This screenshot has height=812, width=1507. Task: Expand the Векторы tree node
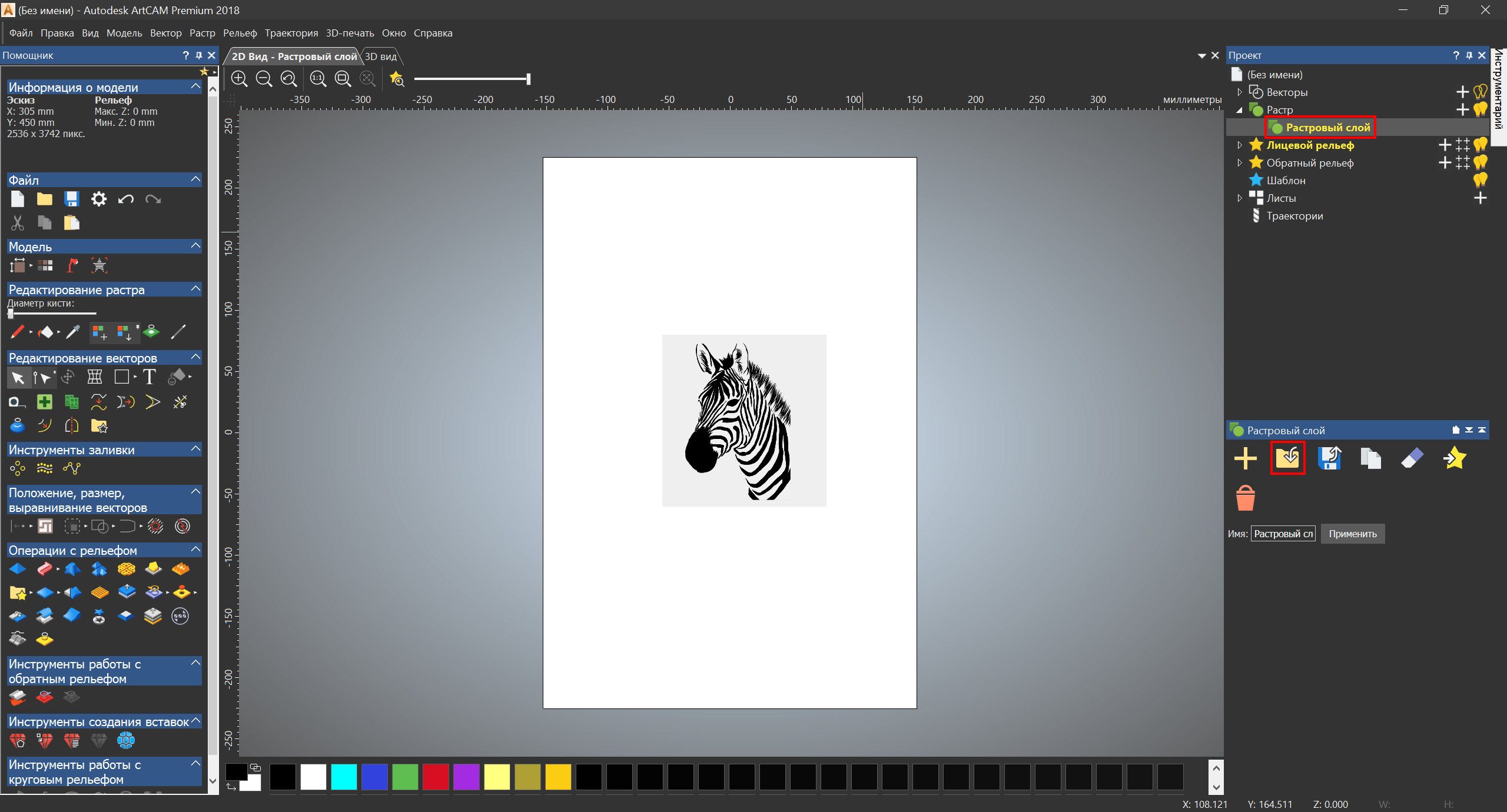pyautogui.click(x=1239, y=92)
